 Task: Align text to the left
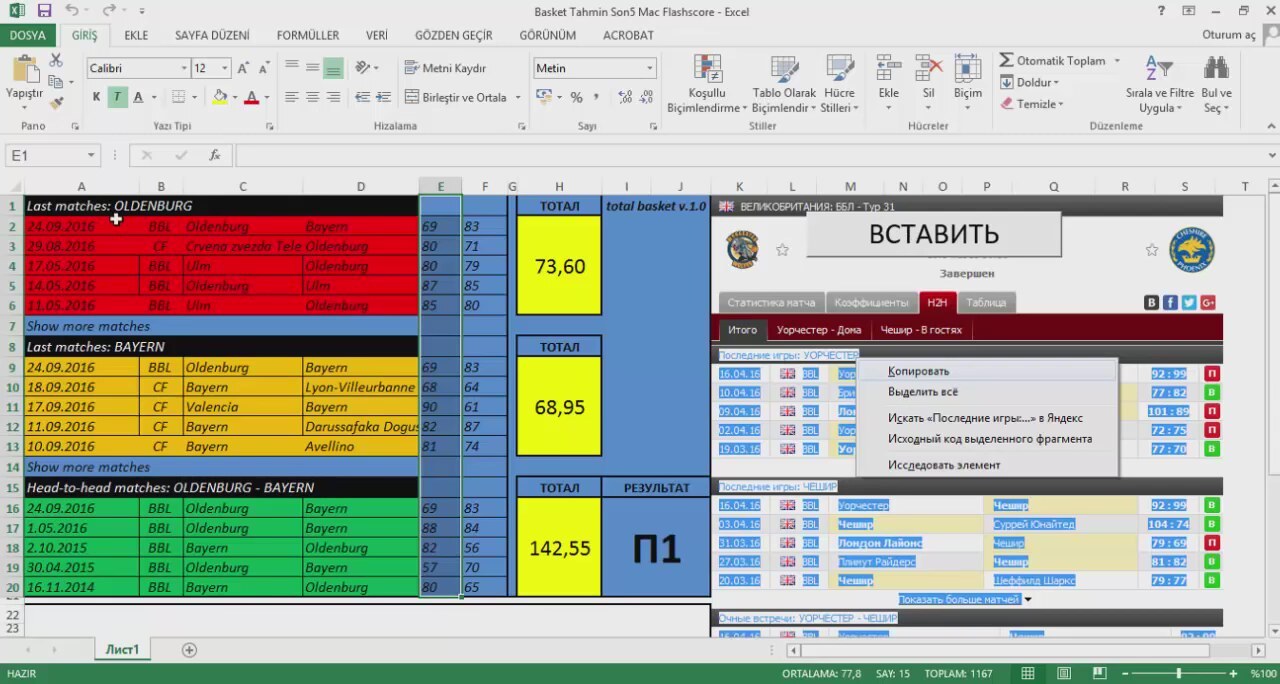coord(292,97)
